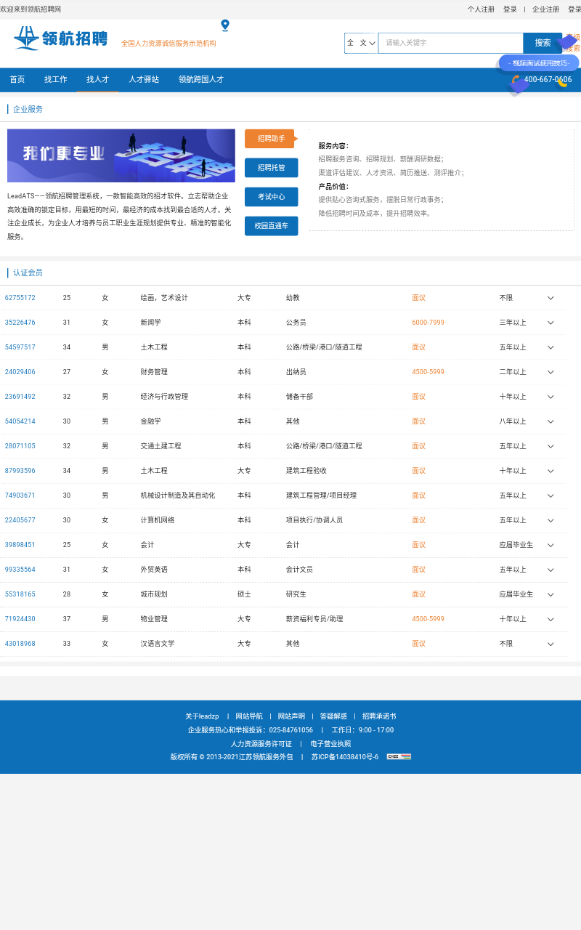Open member ID 71924430
The height and width of the screenshot is (930, 581).
(x=20, y=619)
